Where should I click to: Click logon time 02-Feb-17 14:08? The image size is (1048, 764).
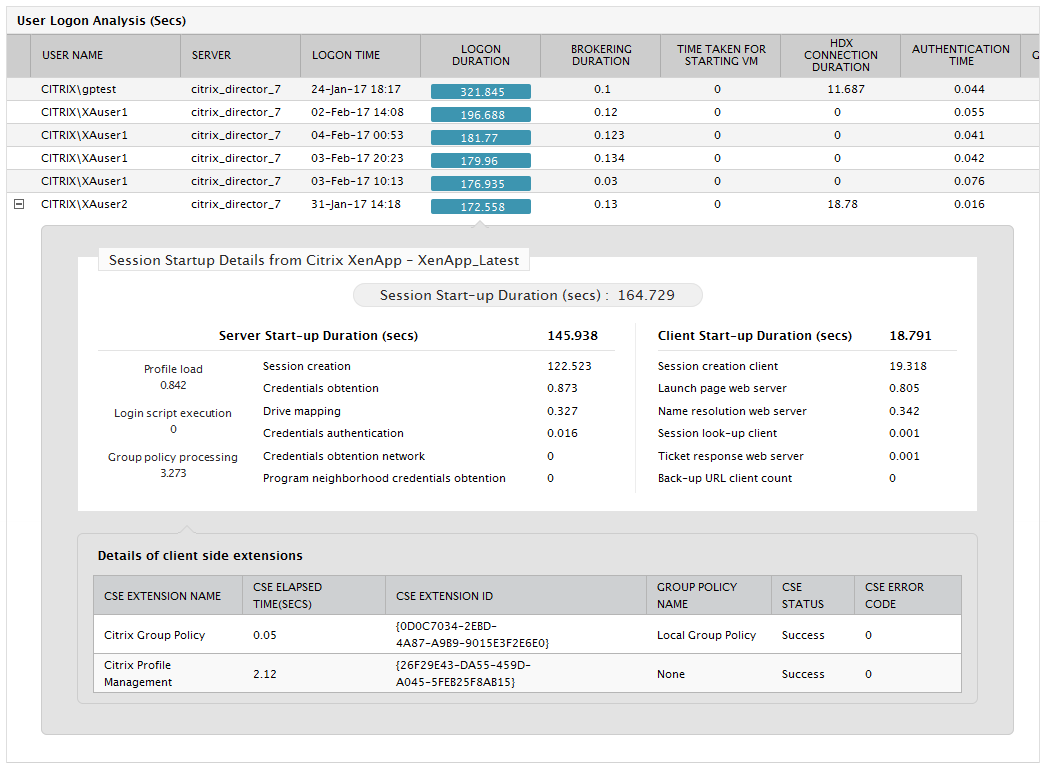click(357, 112)
